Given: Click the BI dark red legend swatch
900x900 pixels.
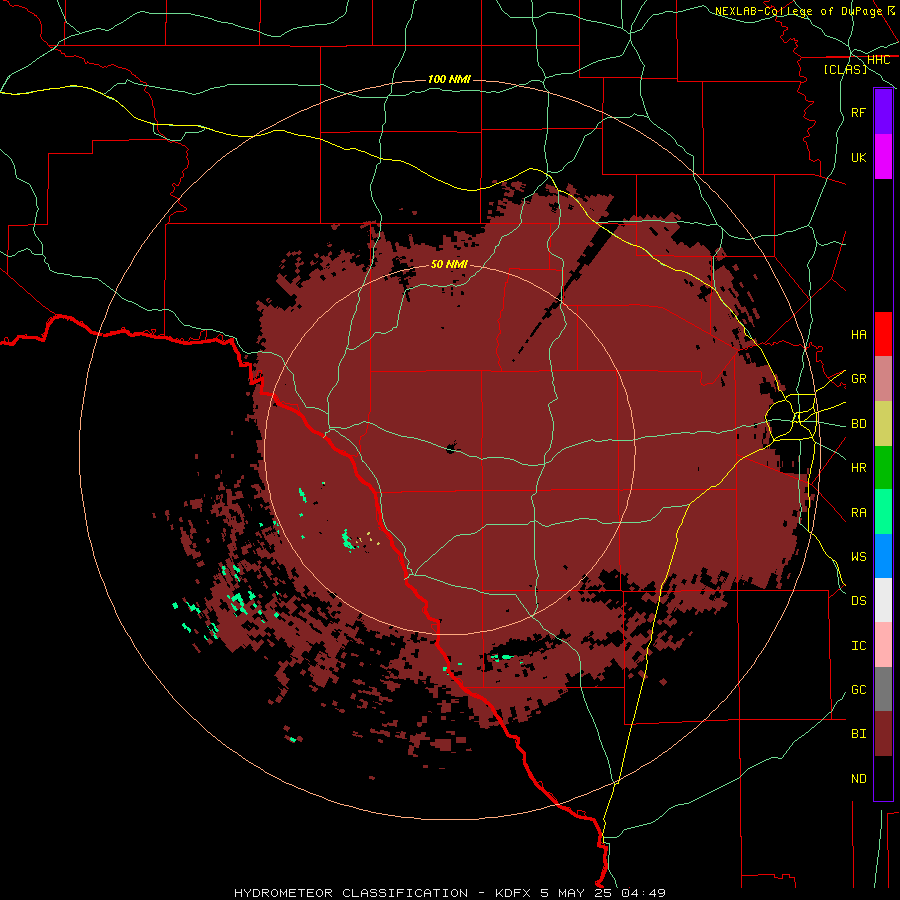Looking at the screenshot, I should pyautogui.click(x=883, y=734).
